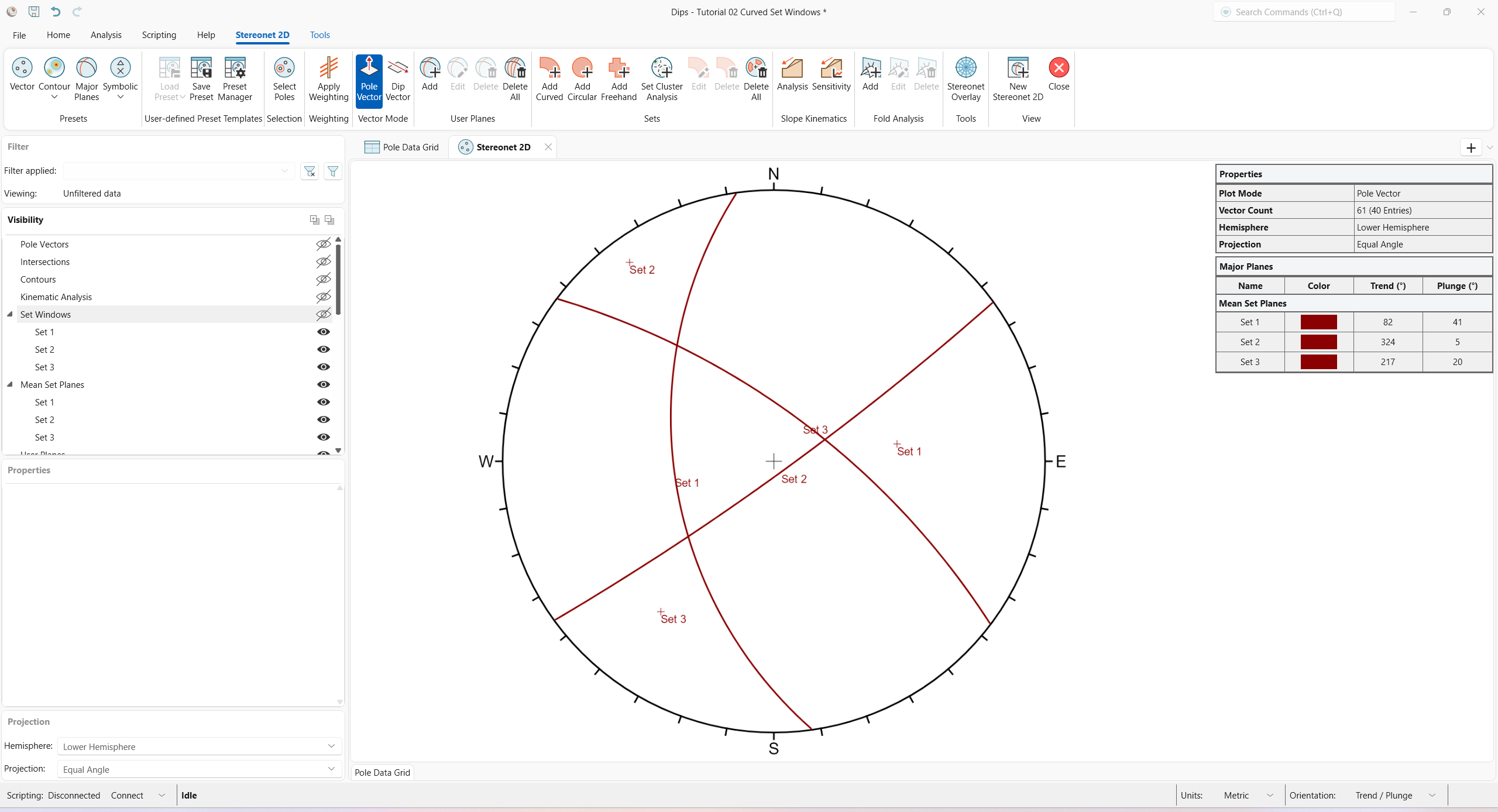The height and width of the screenshot is (812, 1498).
Task: Collapse the Set Windows tree item
Action: click(9, 314)
